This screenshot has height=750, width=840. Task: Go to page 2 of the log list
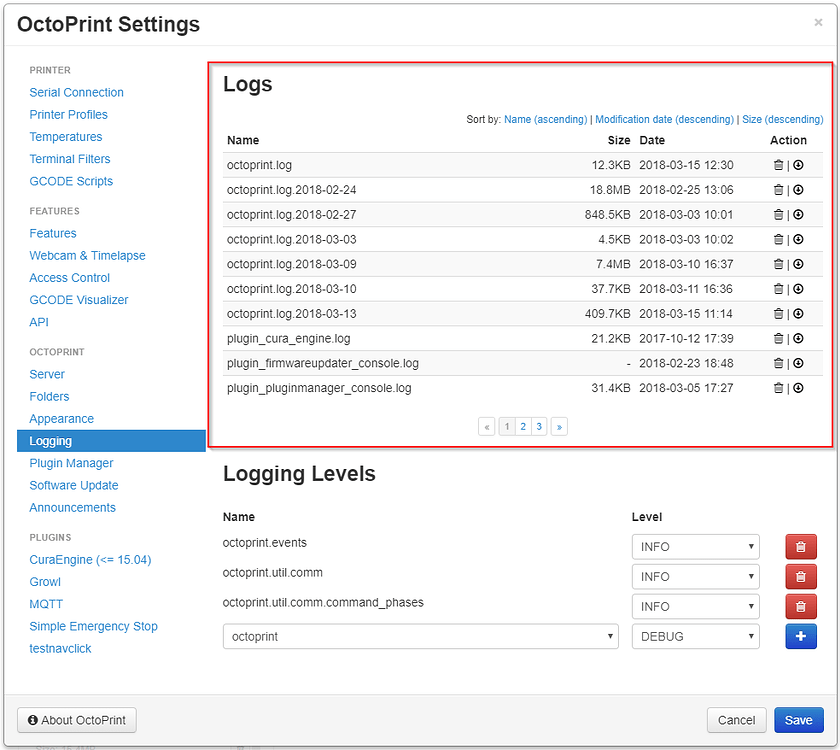pyautogui.click(x=522, y=426)
